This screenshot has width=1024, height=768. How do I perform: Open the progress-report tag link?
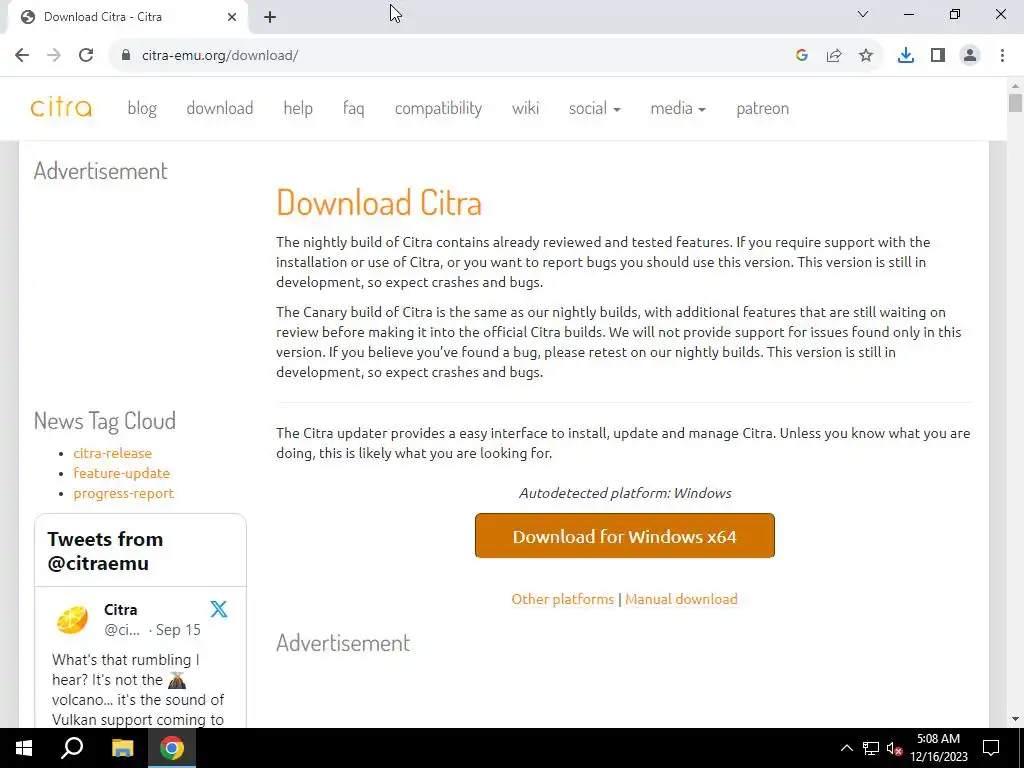click(123, 494)
